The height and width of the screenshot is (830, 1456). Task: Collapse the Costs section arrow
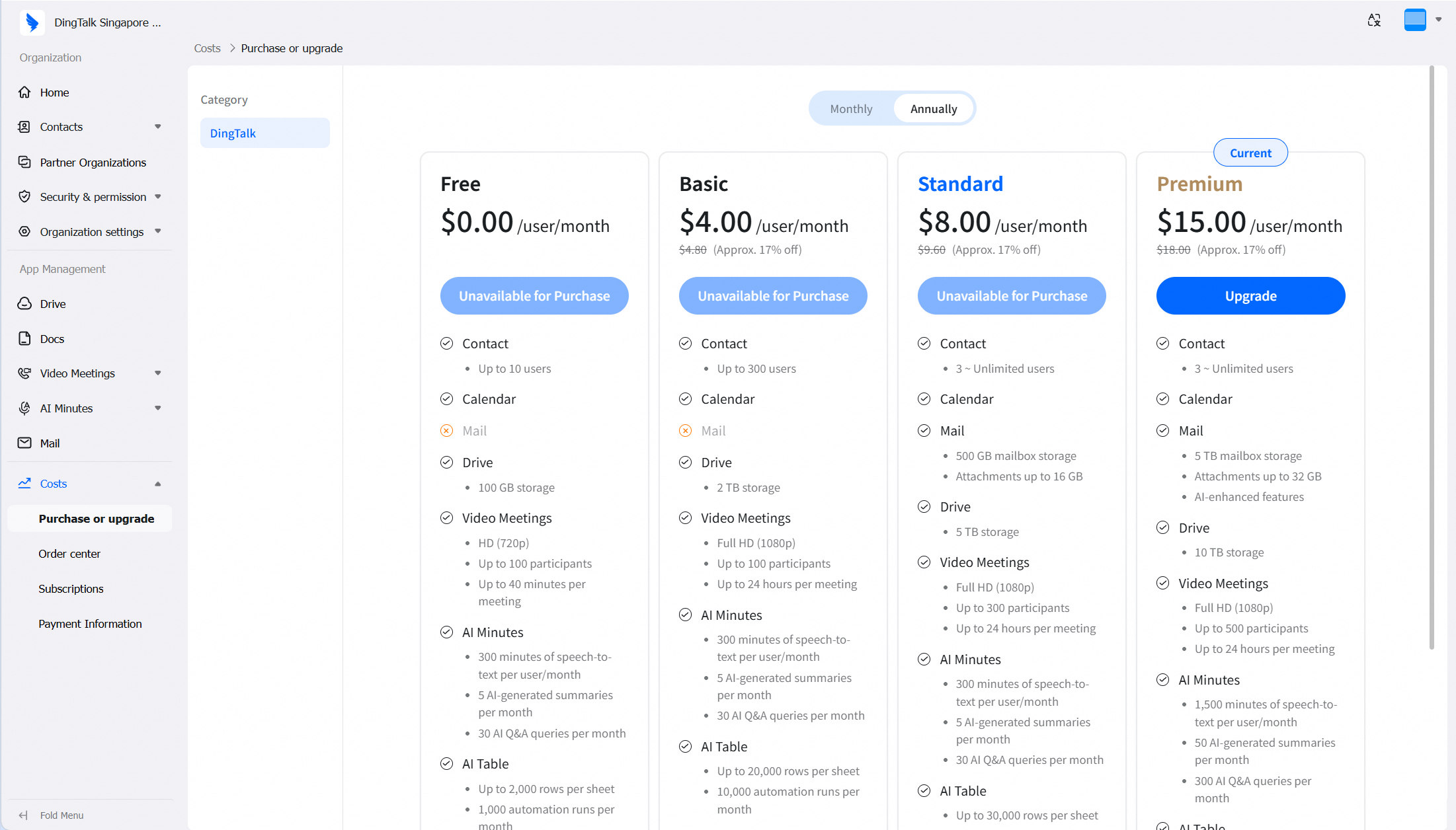pyautogui.click(x=157, y=484)
